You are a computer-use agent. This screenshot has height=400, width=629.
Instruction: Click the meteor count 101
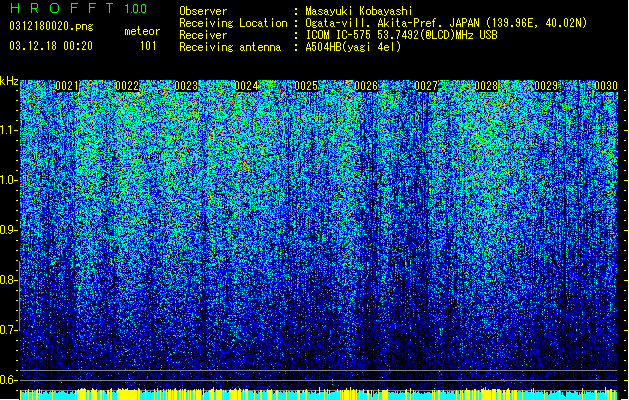pyautogui.click(x=148, y=46)
